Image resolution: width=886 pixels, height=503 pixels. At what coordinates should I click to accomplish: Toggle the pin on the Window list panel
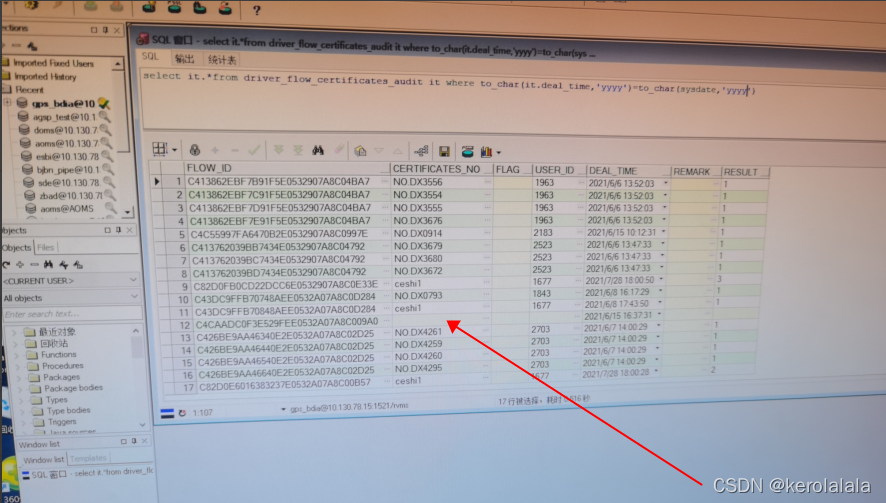(134, 441)
